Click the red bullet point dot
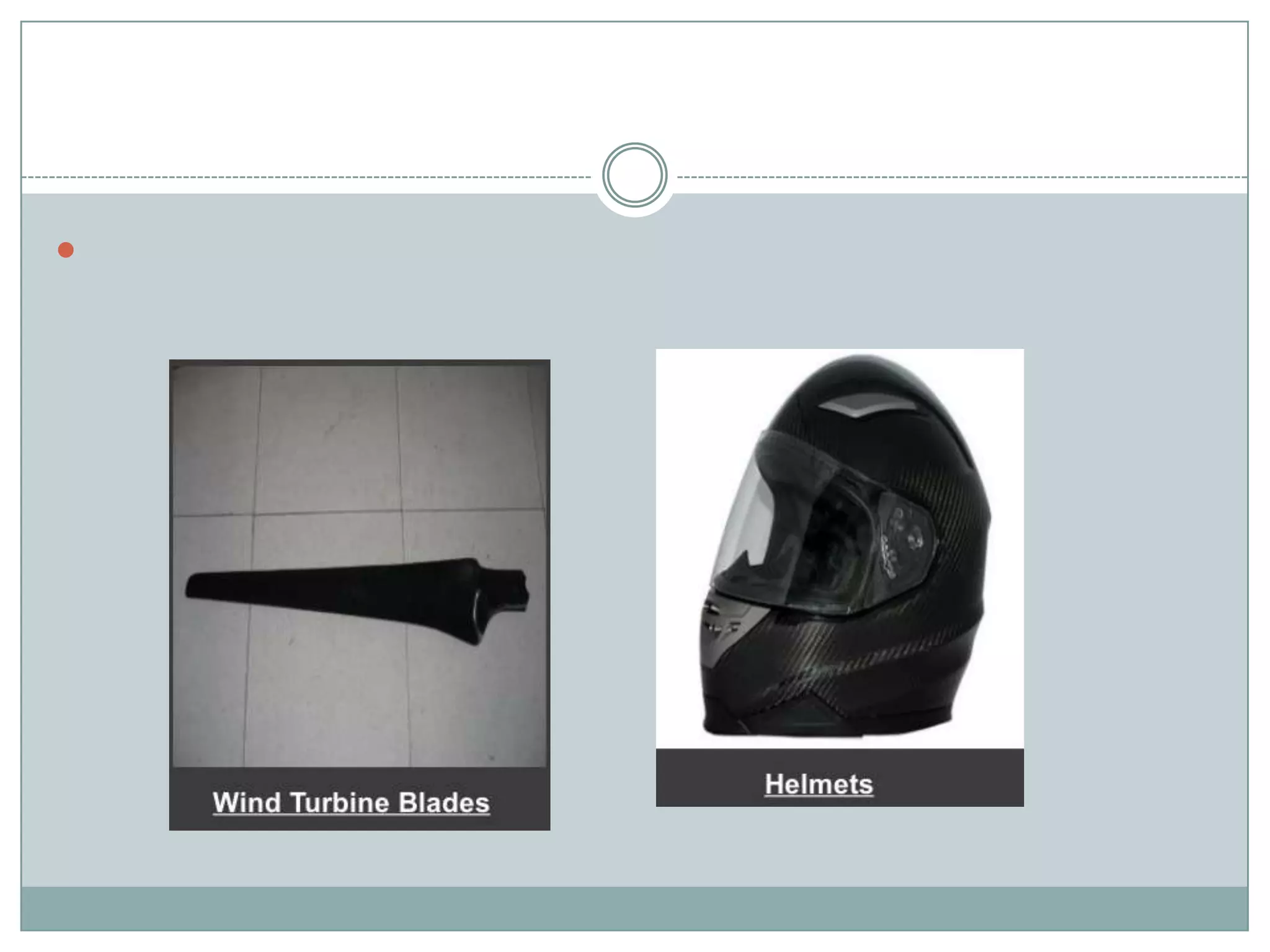This screenshot has height=952, width=1270. 66,250
